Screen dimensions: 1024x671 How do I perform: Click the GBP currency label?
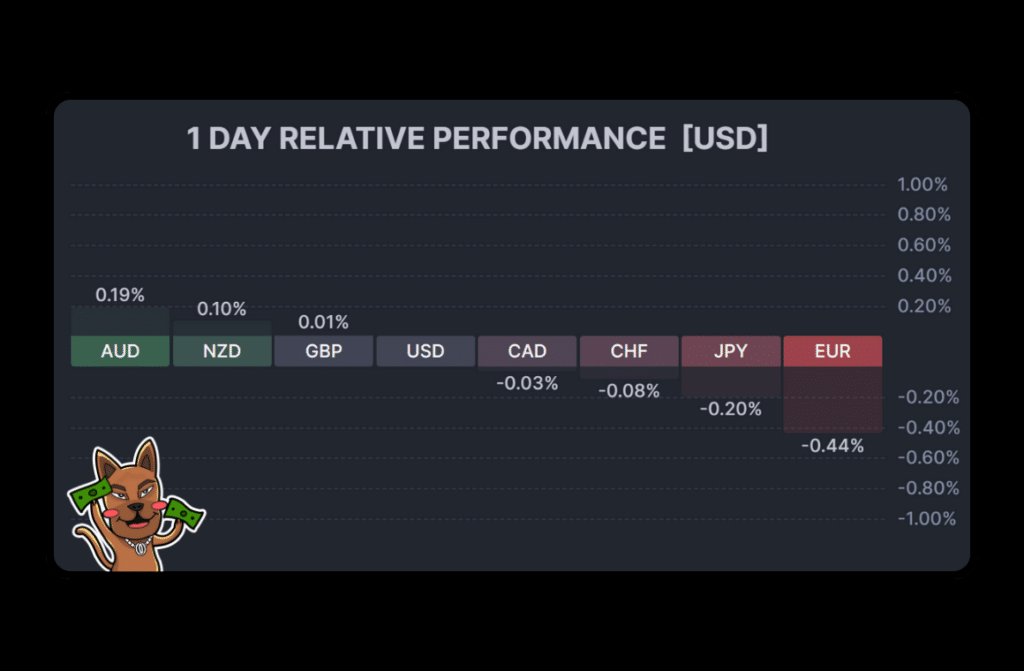(324, 351)
